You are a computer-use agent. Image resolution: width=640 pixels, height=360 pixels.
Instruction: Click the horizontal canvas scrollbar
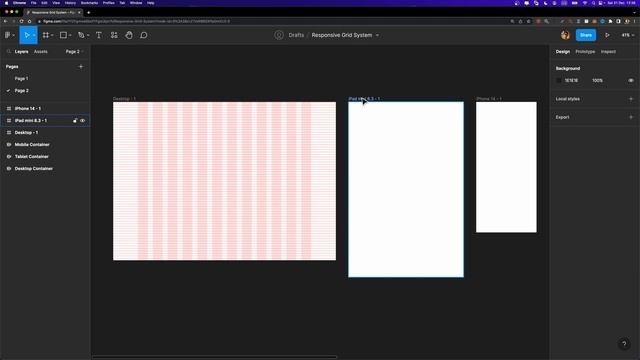(x=215, y=357)
